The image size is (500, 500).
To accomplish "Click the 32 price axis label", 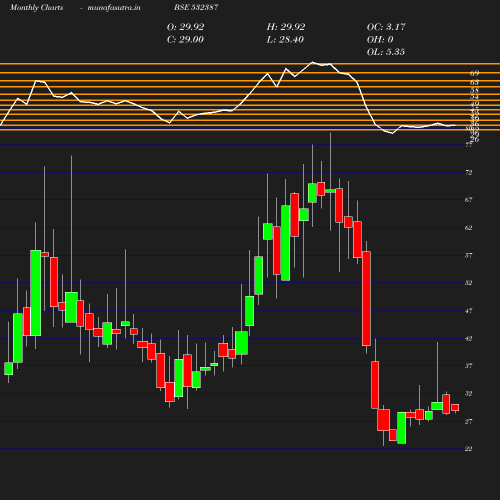I will click(x=469, y=393).
